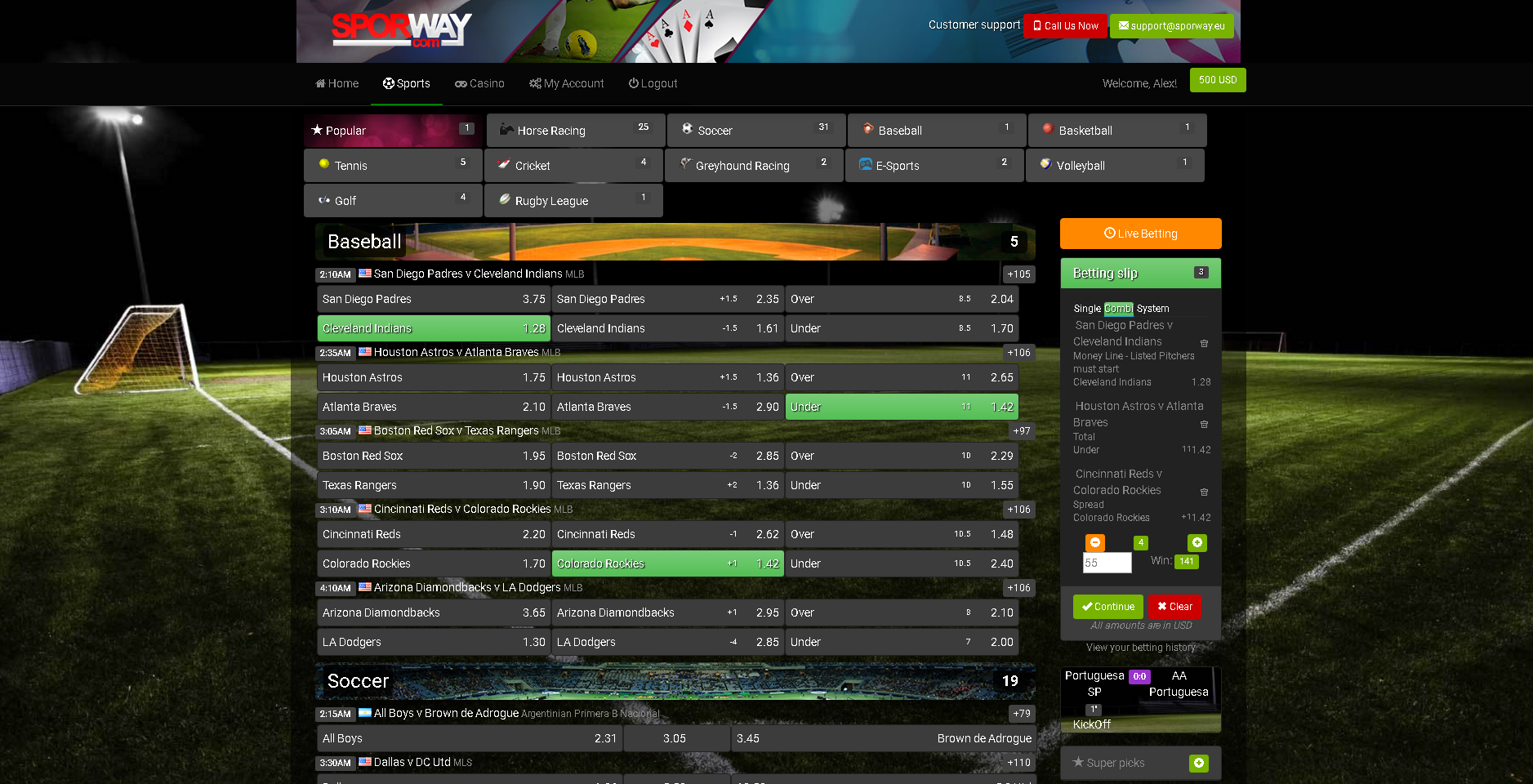Click Continue to place the bet
Image resolution: width=1533 pixels, height=784 pixels.
coord(1107,607)
